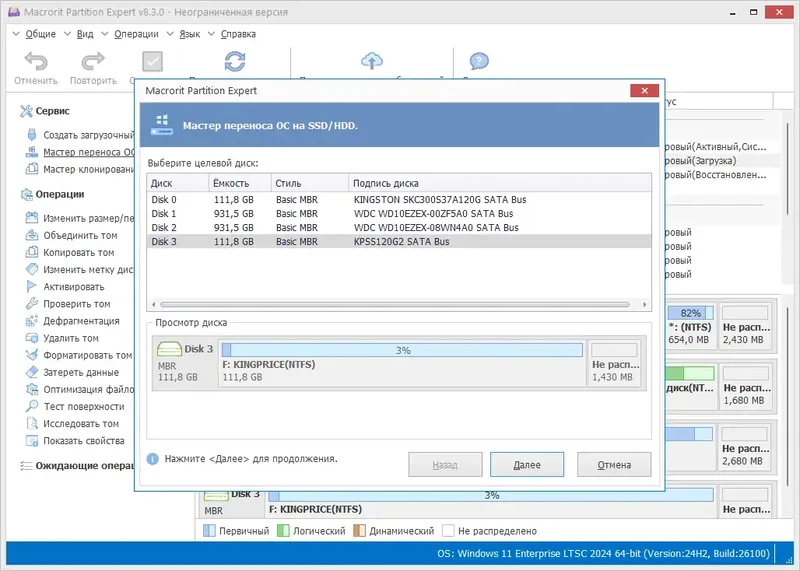Click the cloud upload icon in toolbar

click(372, 61)
